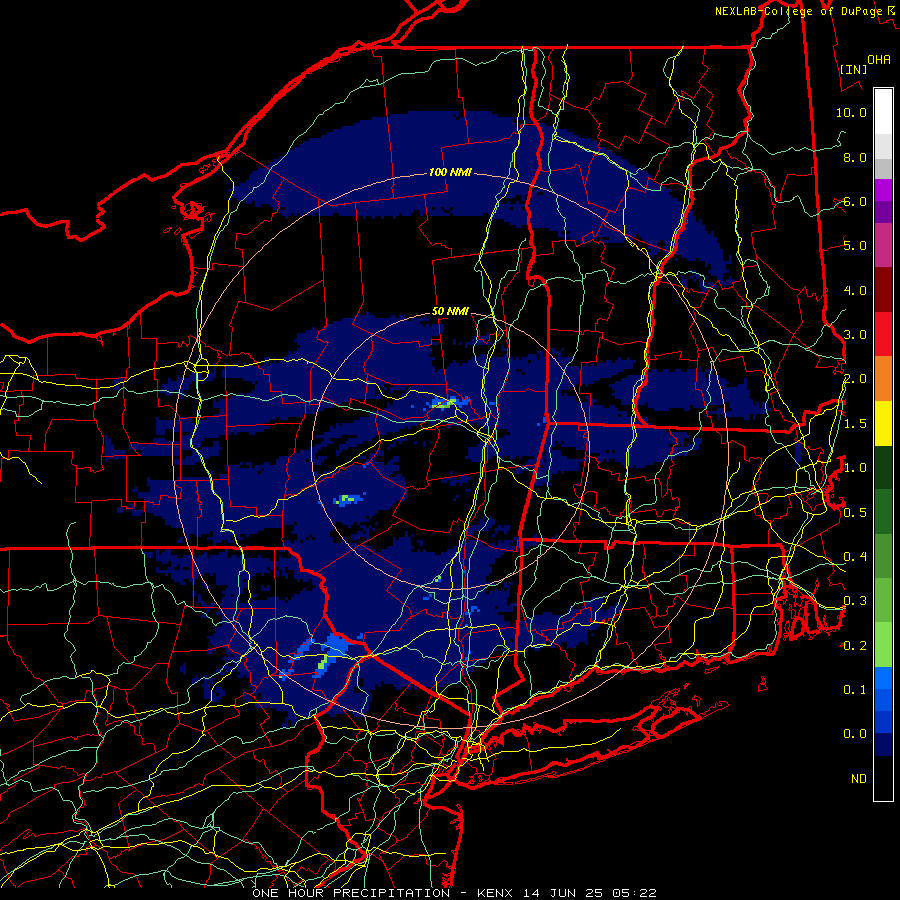The image size is (900, 900).
Task: Click the 0.3 legend value
Action: tap(855, 601)
